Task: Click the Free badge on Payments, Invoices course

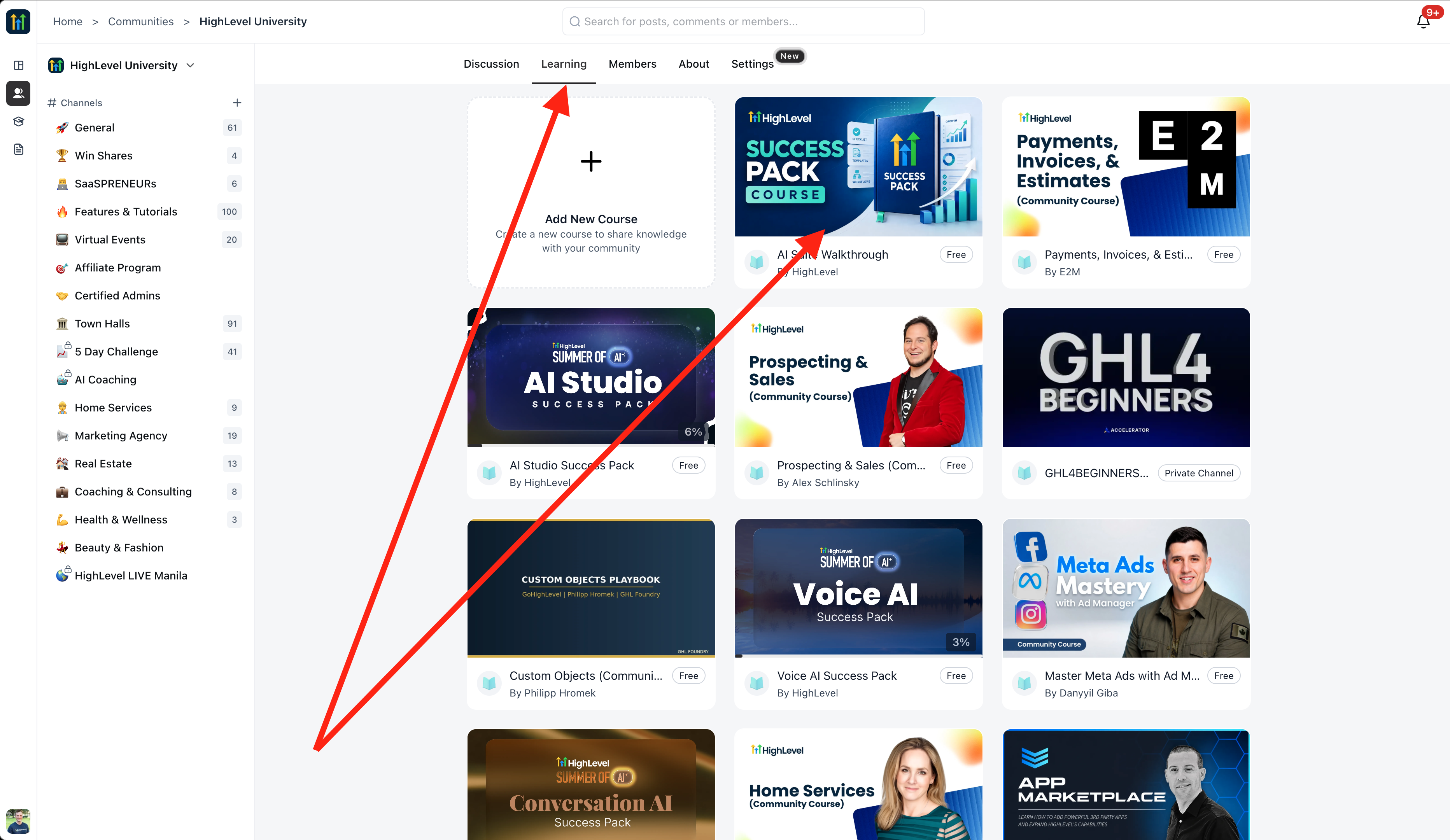Action: coord(1224,255)
